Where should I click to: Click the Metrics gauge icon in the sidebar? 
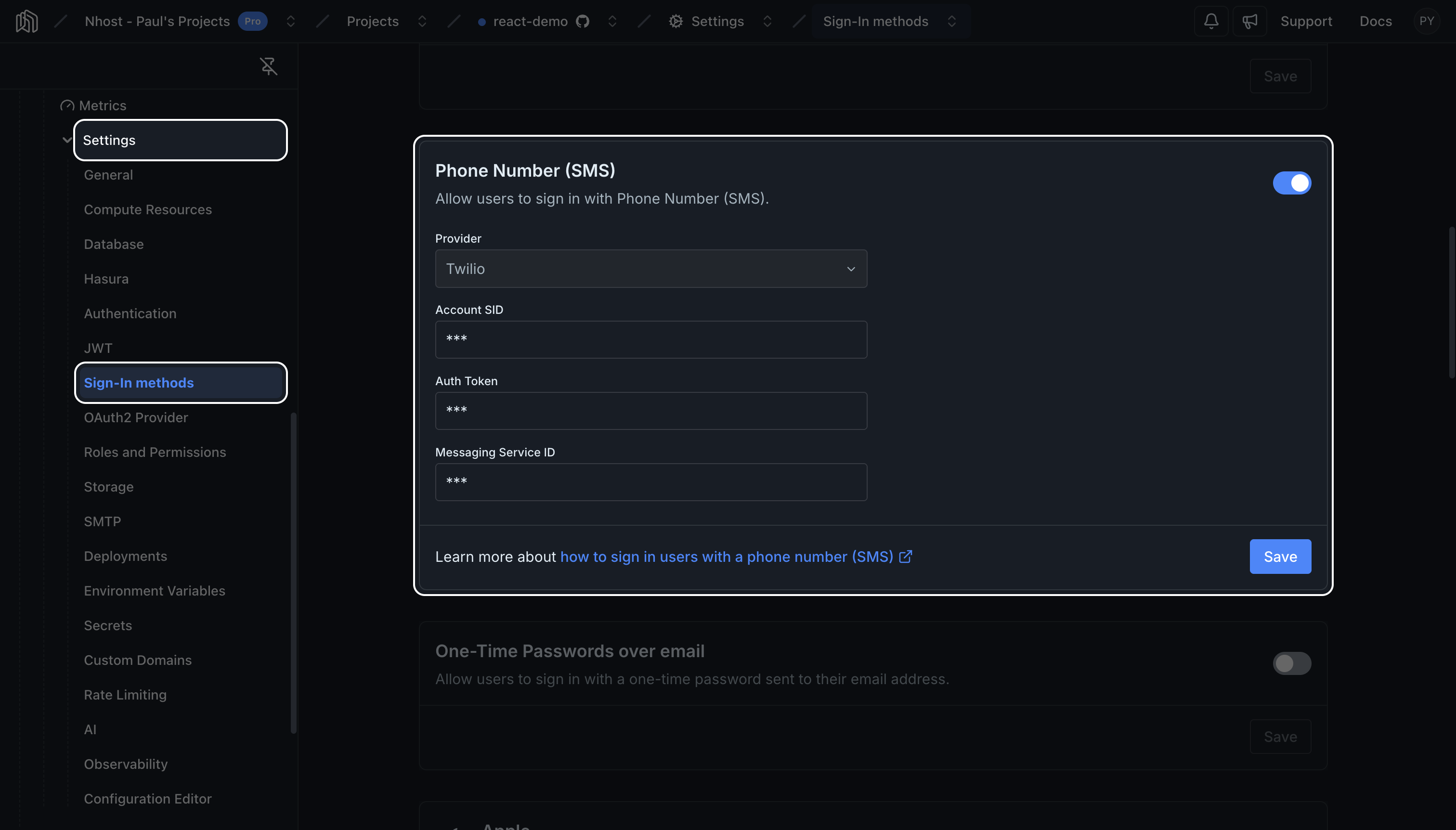67,105
